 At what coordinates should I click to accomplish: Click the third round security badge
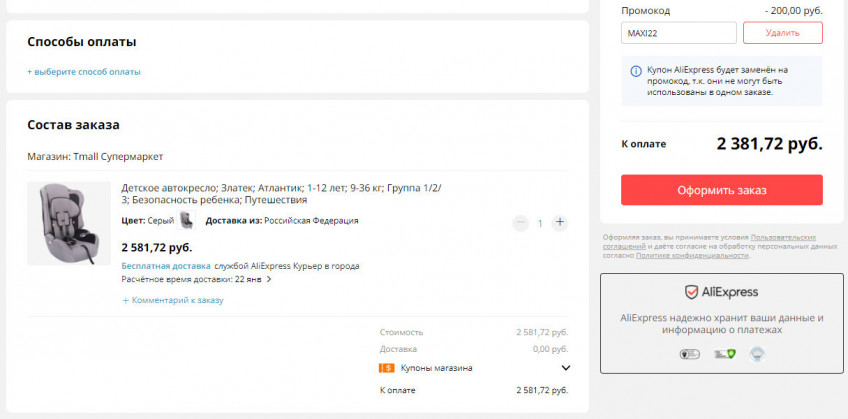(756, 354)
